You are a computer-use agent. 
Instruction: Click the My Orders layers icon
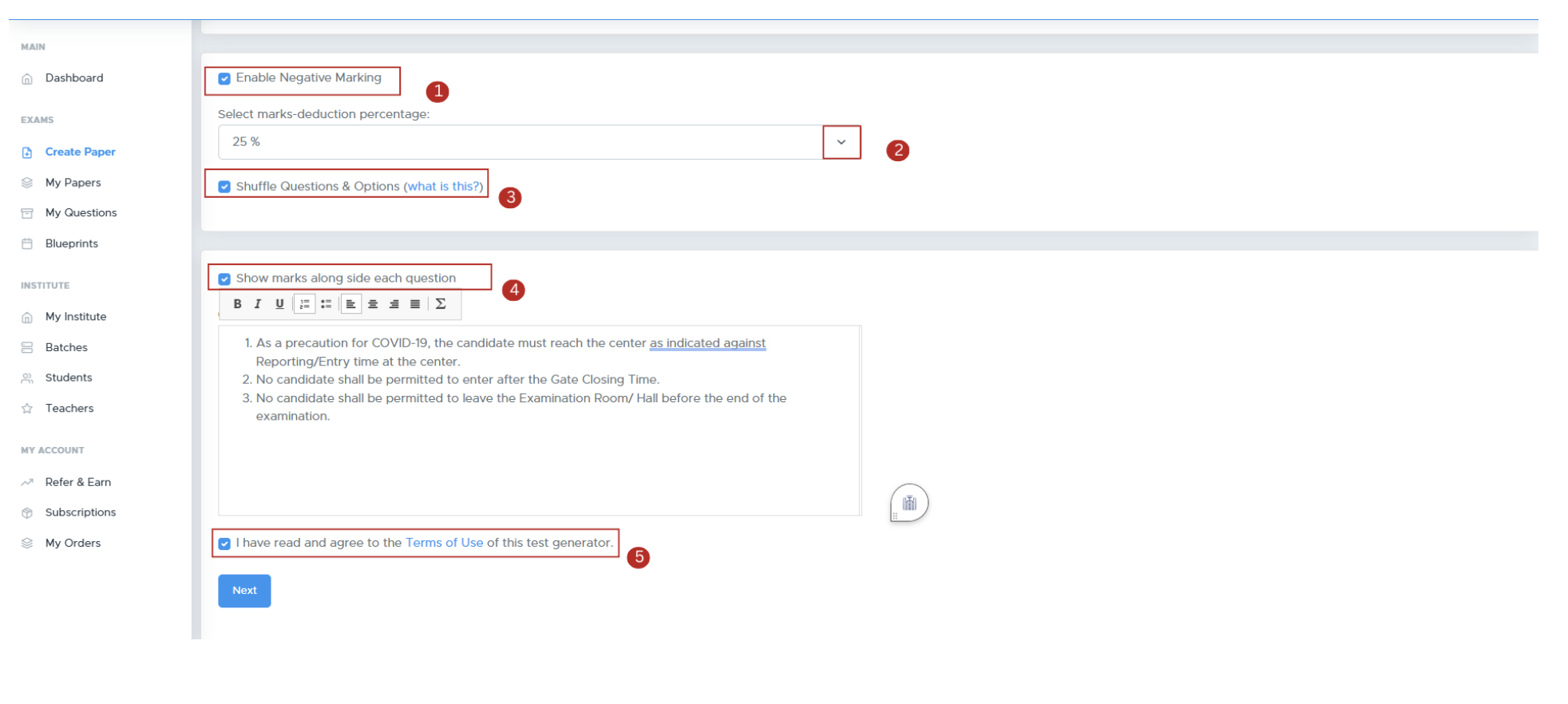(27, 544)
